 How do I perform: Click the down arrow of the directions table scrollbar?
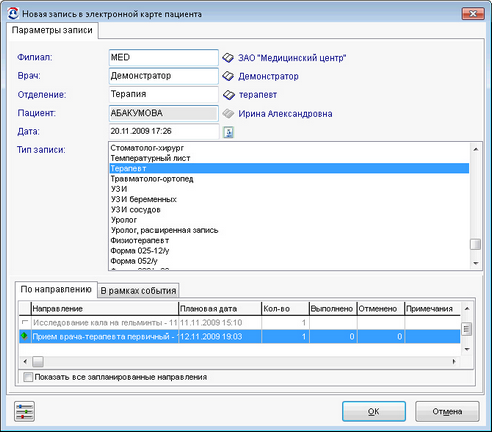coord(467,349)
